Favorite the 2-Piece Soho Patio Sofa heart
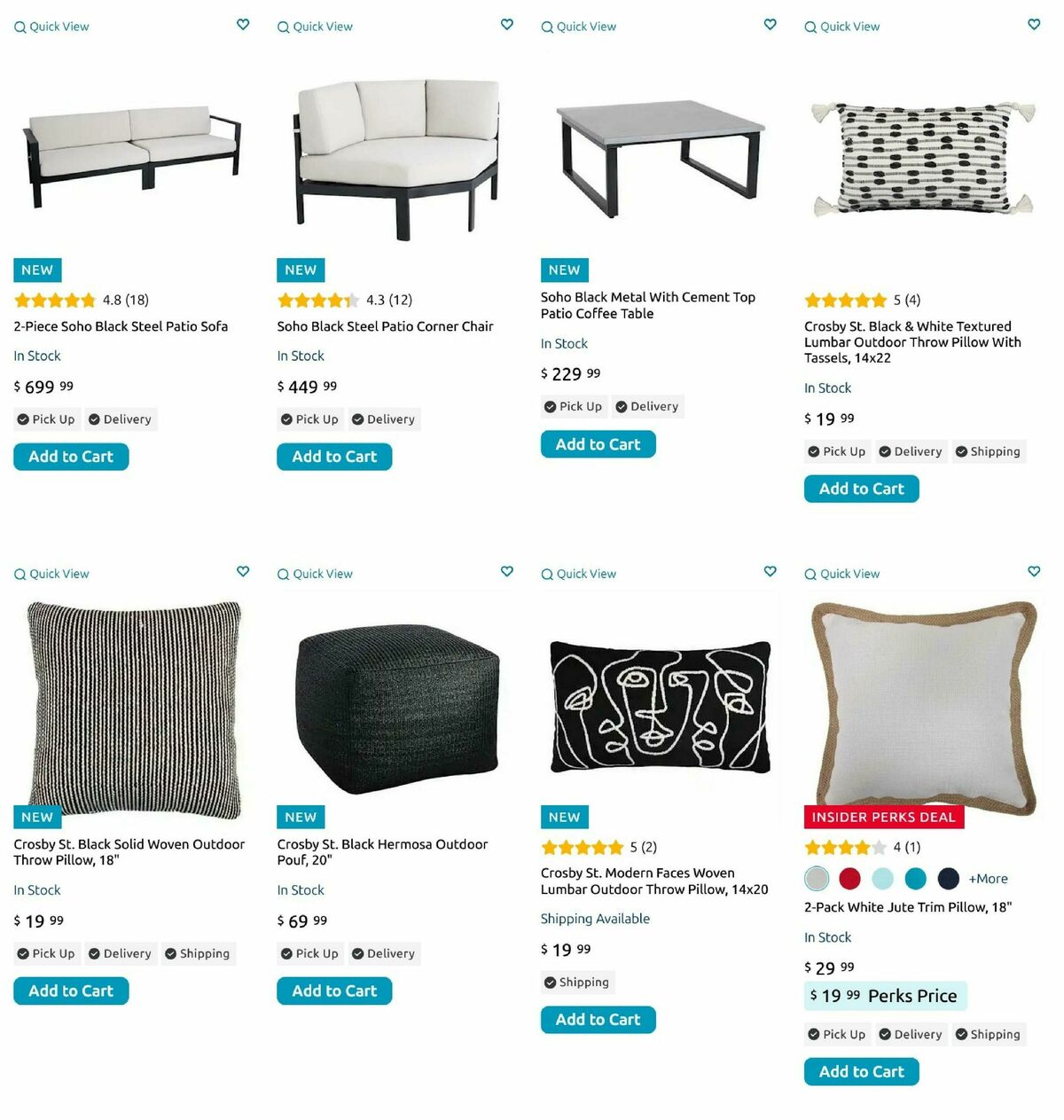 243,25
